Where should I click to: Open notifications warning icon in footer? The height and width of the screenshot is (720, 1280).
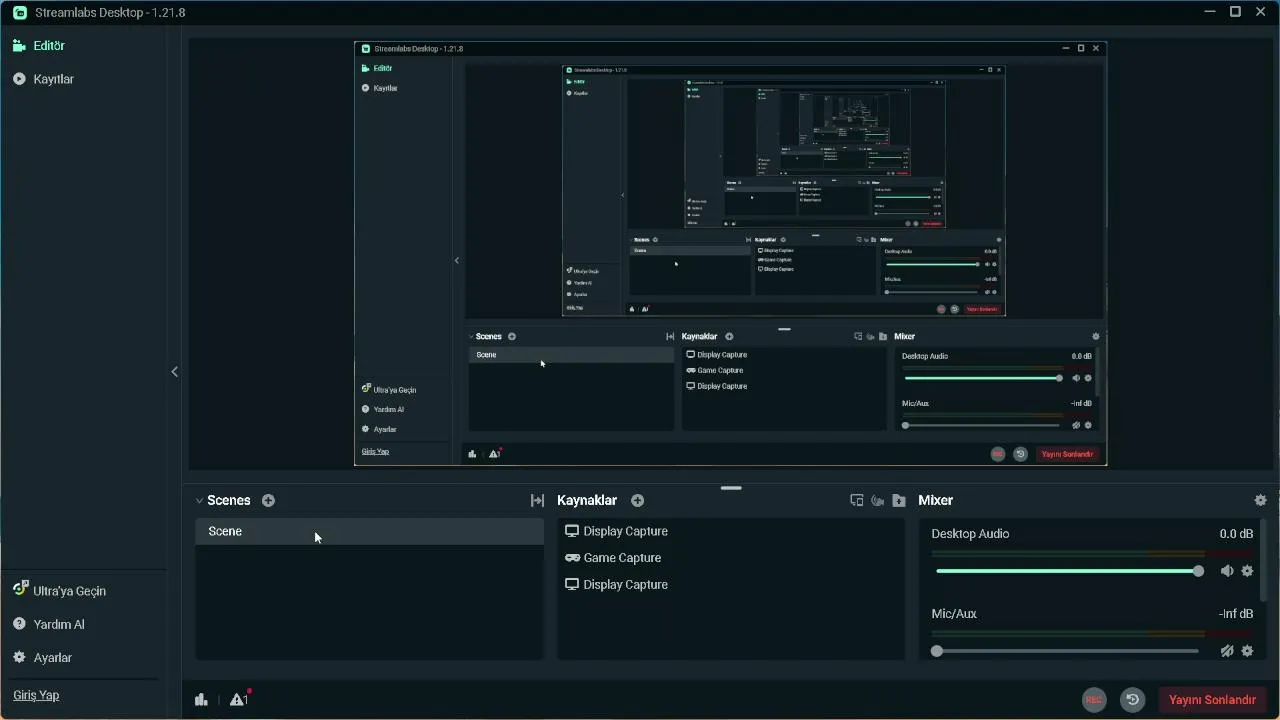point(239,699)
